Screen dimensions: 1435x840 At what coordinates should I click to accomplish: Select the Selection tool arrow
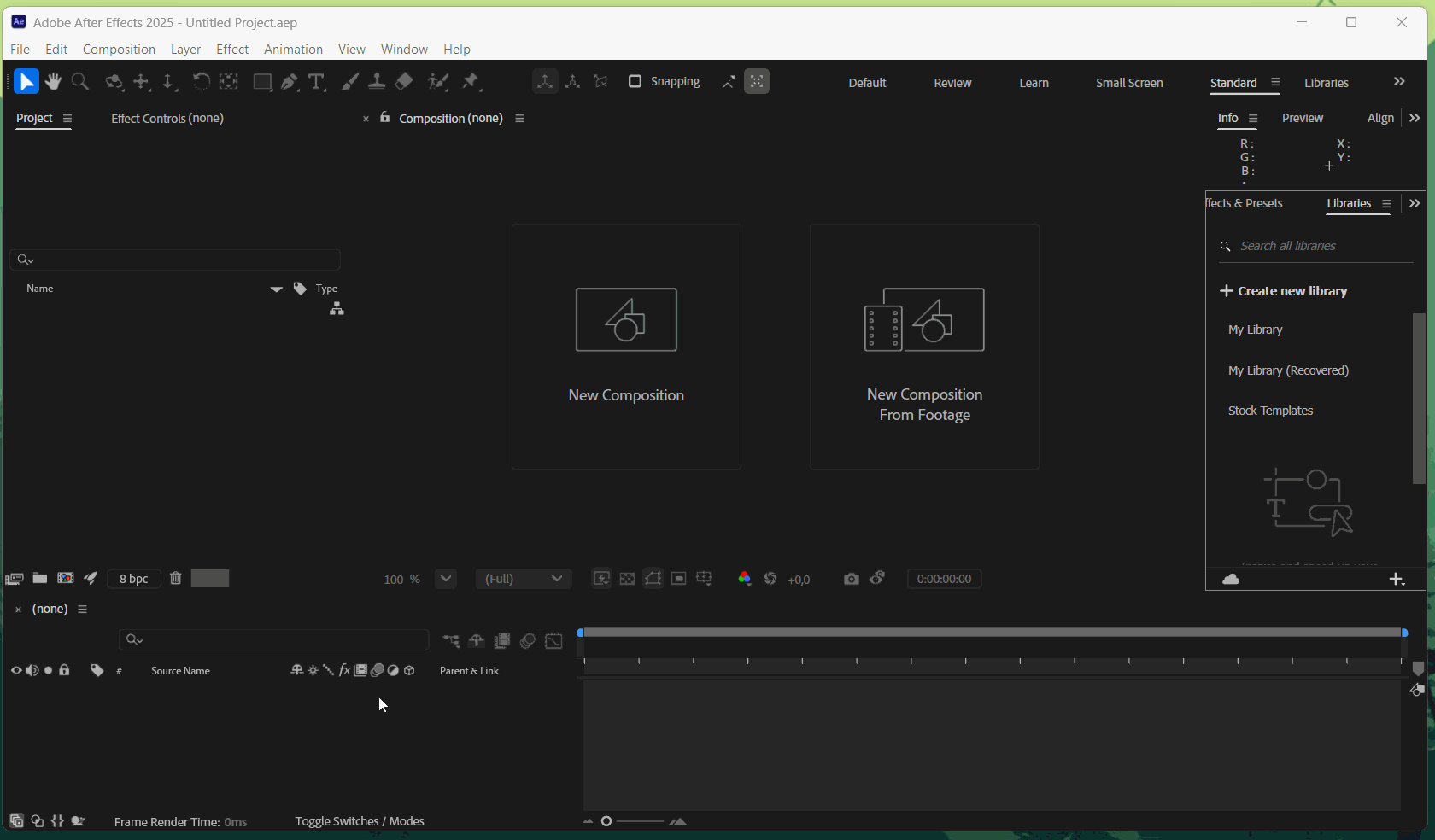pos(26,82)
